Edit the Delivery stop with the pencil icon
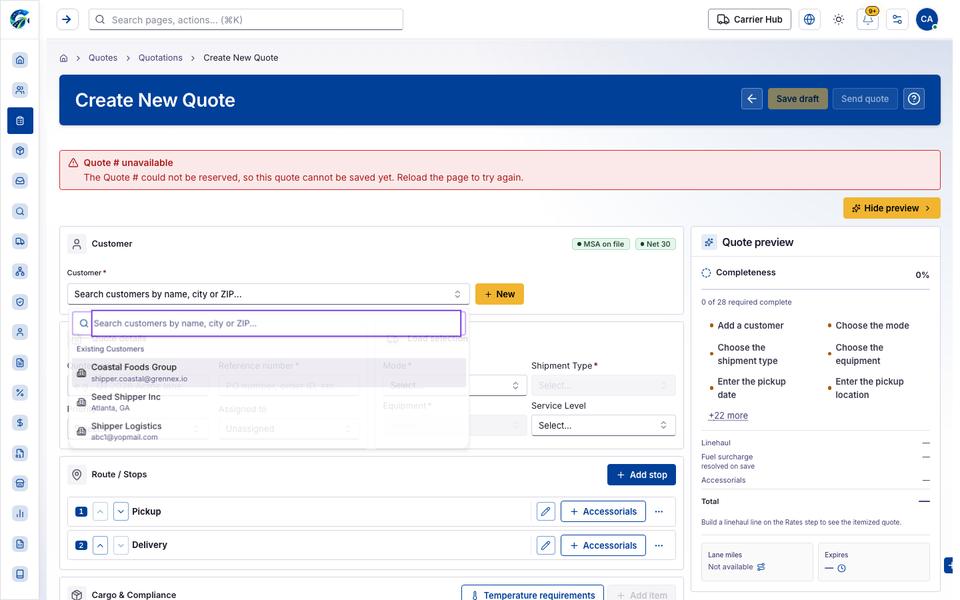Screen dimensions: 960x600 coord(546,545)
